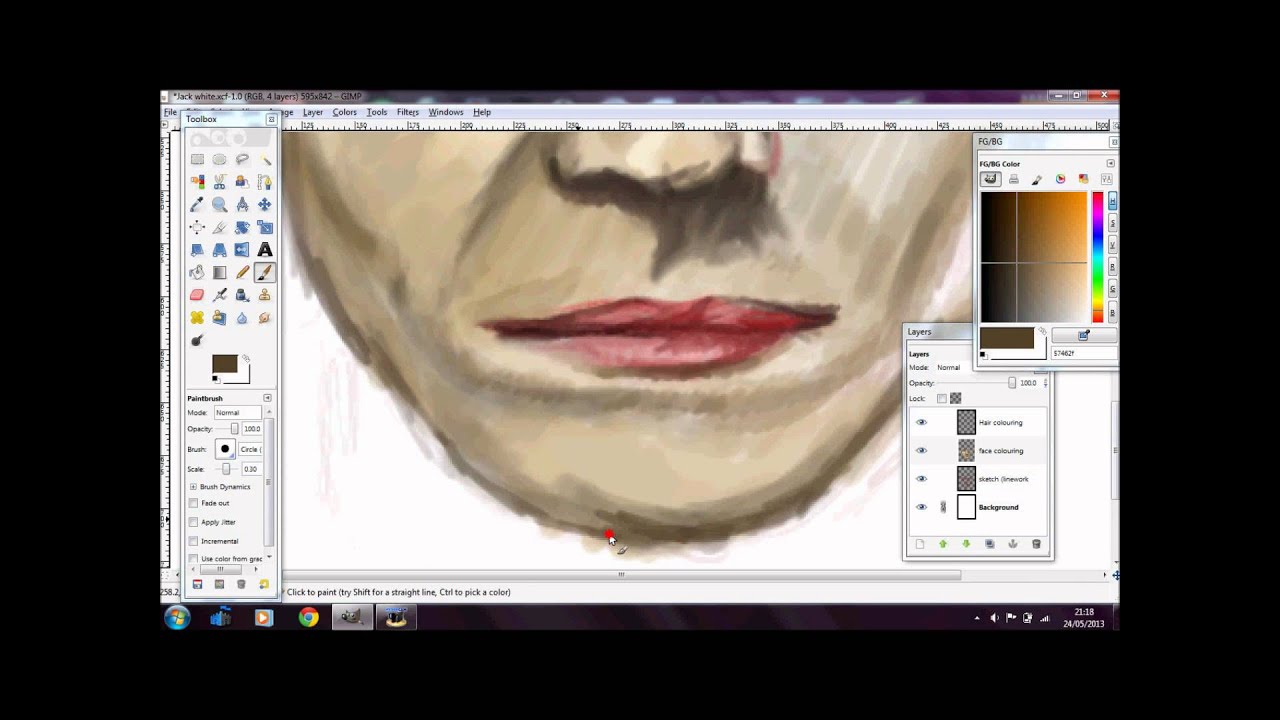This screenshot has width=1280, height=720.
Task: Select the Dodge/Burn tool
Action: tap(197, 341)
